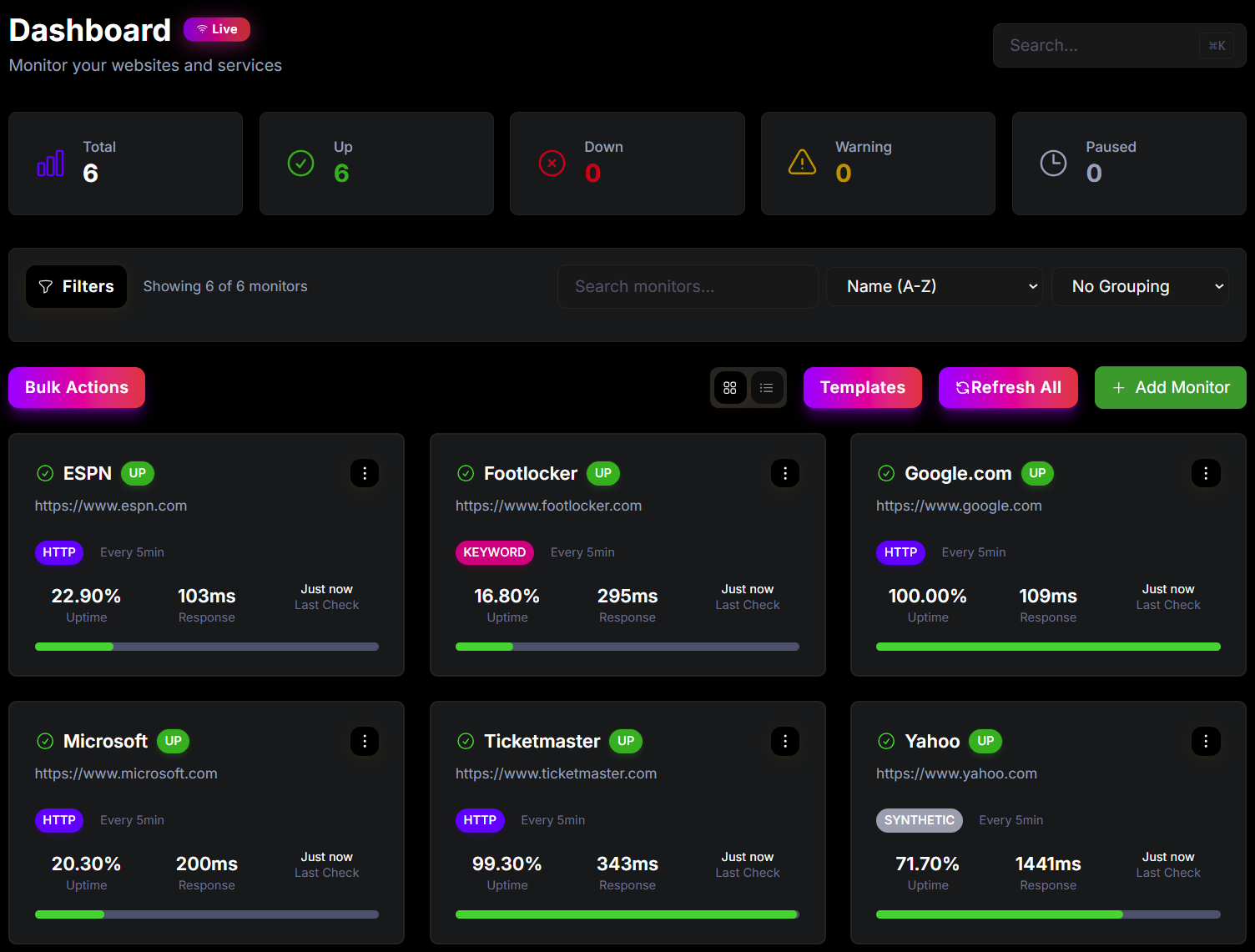Open Google.com monitor three-dot menu
This screenshot has height=952, width=1255.
pyautogui.click(x=1206, y=473)
